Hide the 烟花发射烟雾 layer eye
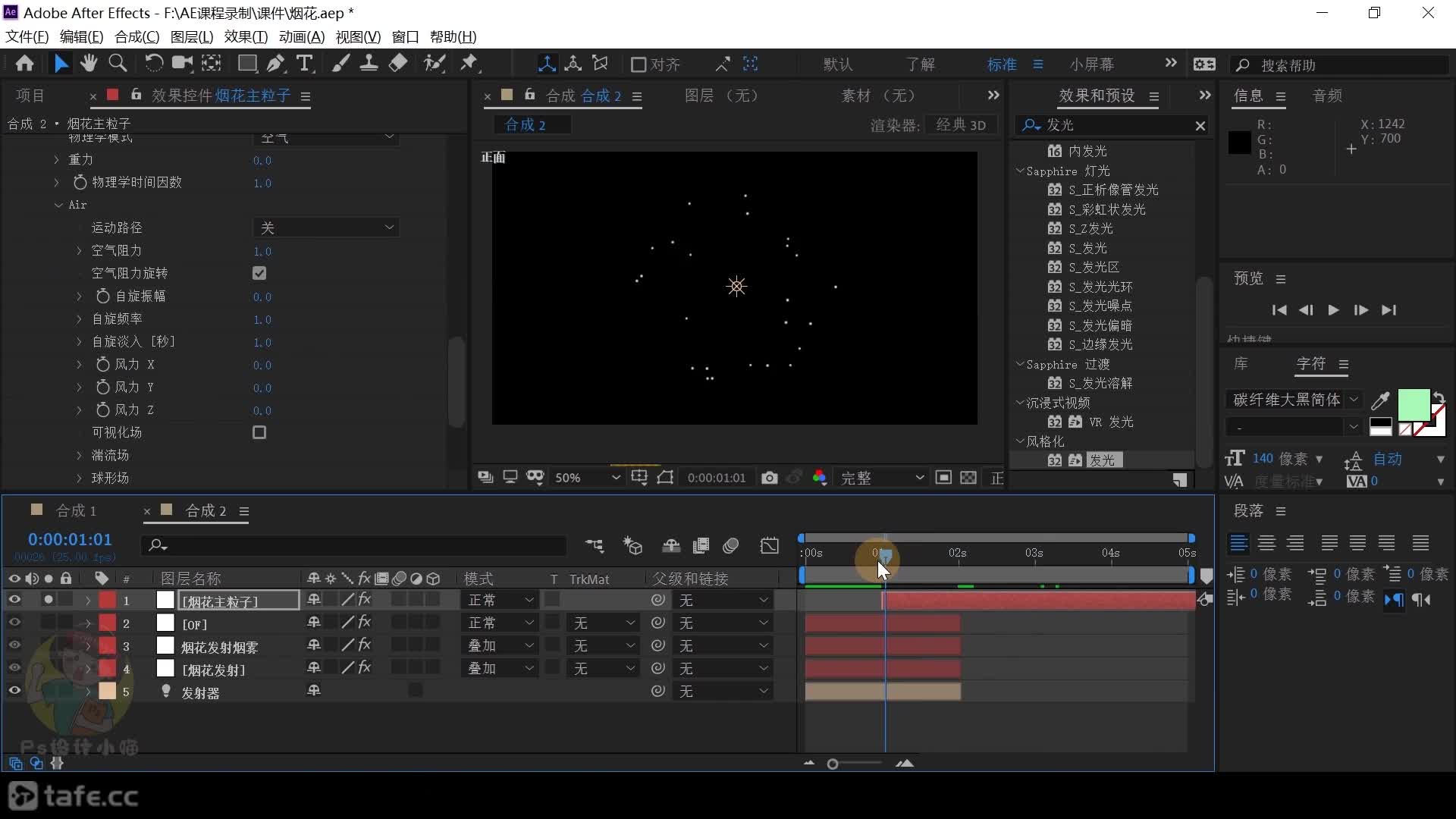This screenshot has width=1456, height=819. point(14,645)
